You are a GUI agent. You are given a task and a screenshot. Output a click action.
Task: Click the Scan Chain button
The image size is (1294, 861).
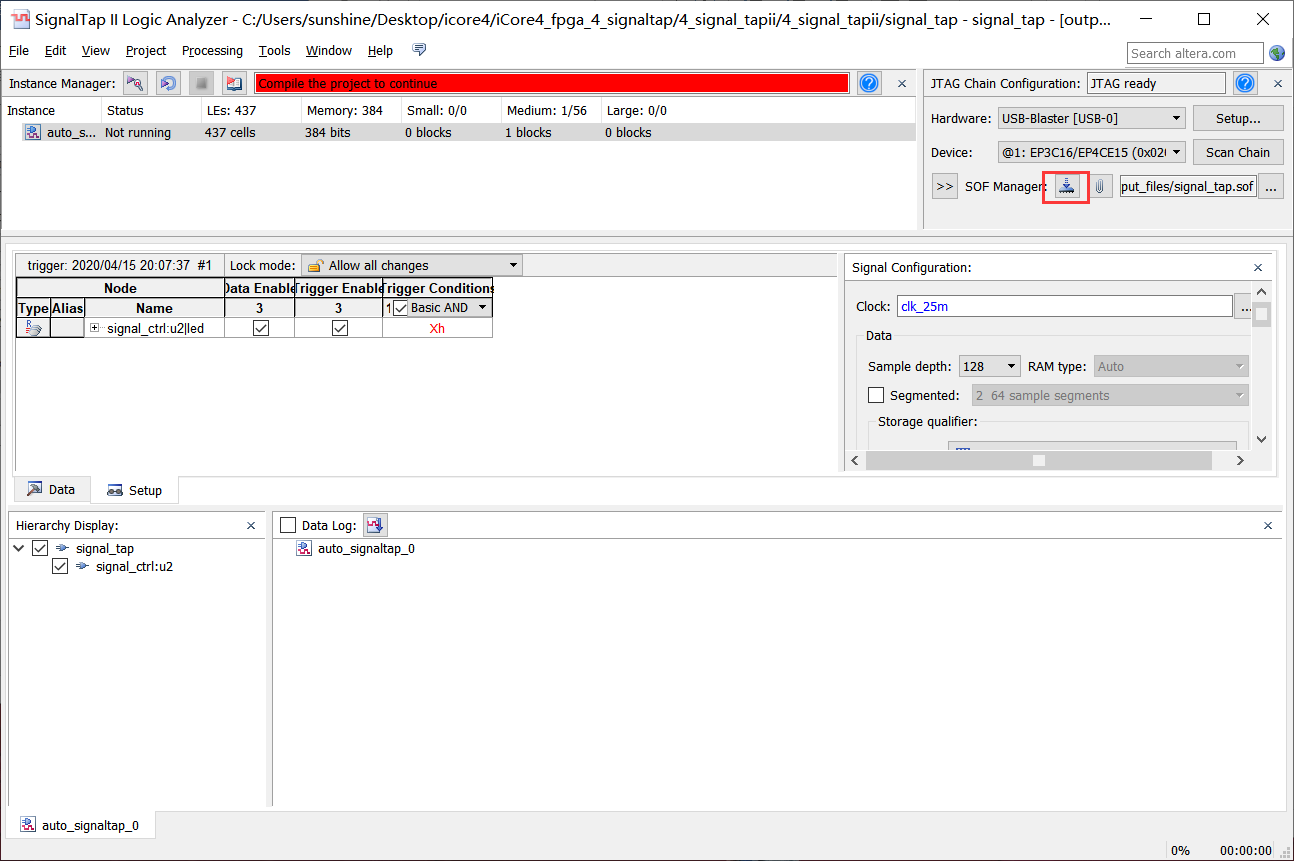[1237, 153]
